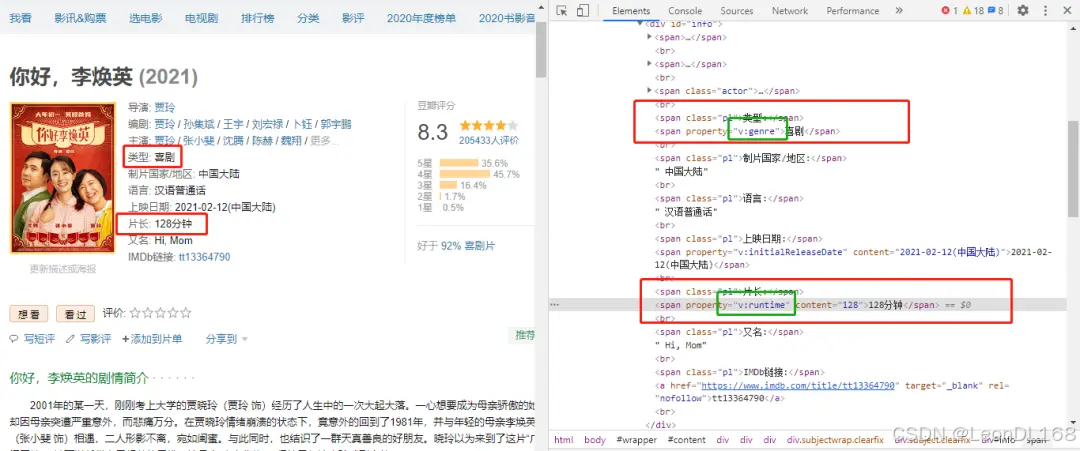Click the 5星 rating bar

click(x=459, y=163)
